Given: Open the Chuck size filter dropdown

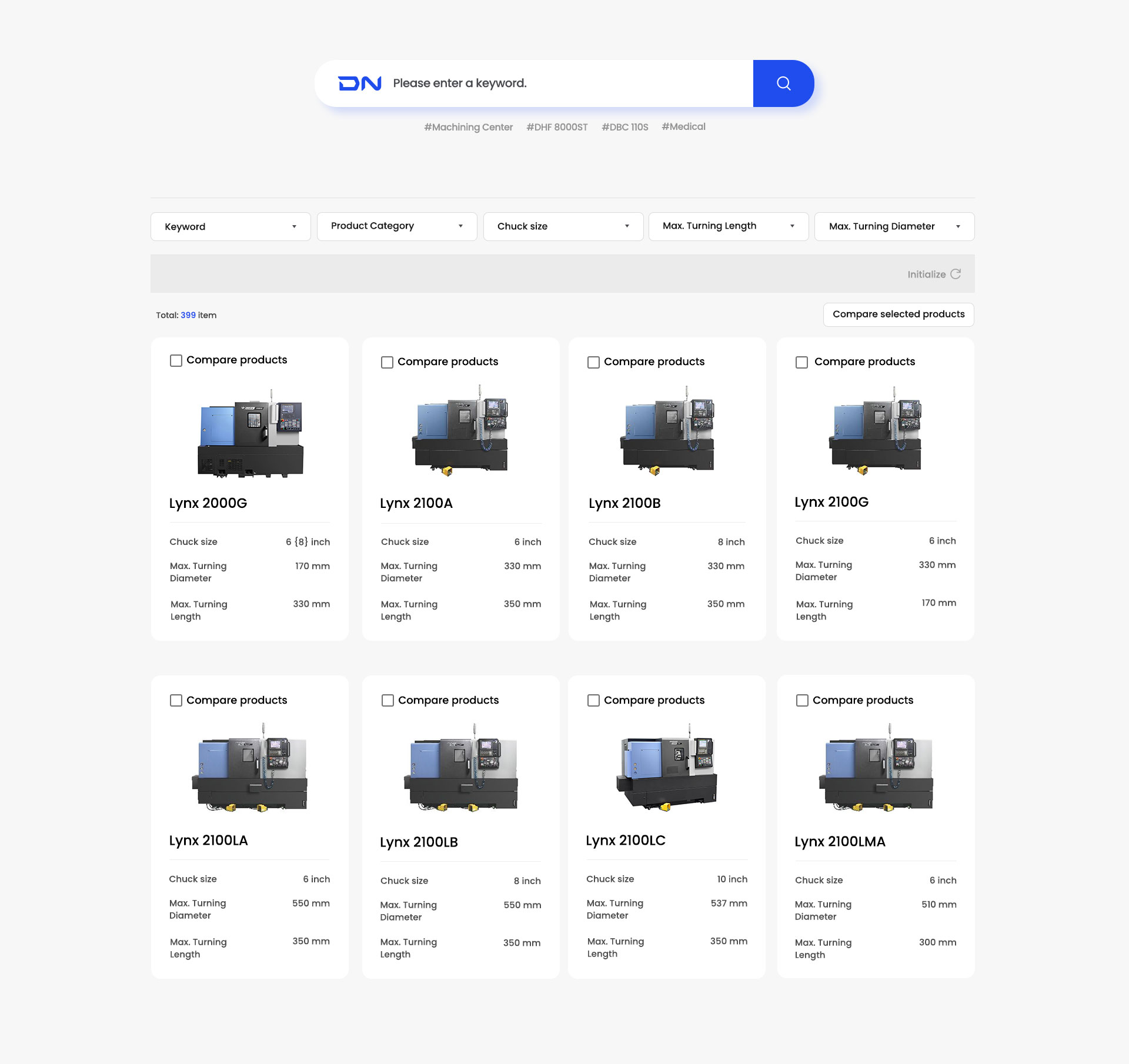Looking at the screenshot, I should [563, 226].
